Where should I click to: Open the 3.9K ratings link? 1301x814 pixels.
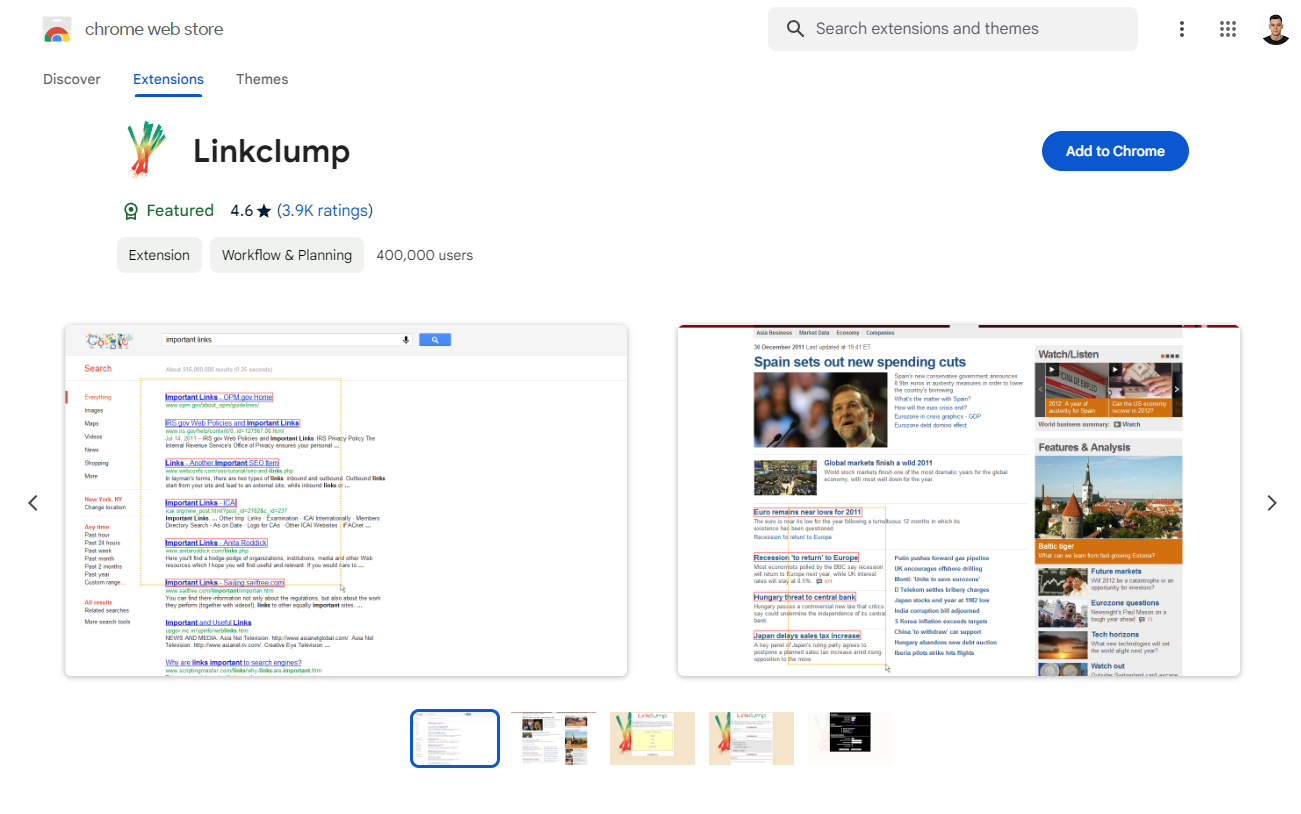coord(324,211)
